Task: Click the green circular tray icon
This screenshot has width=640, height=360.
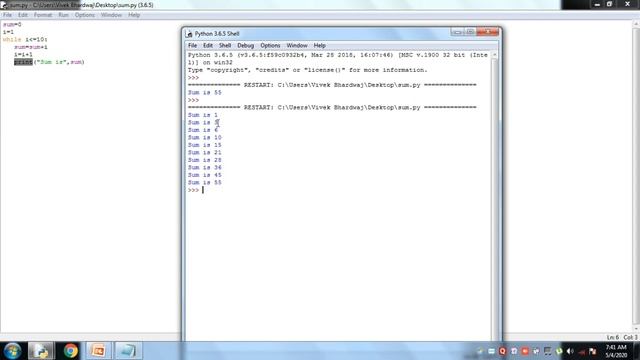Action: pyautogui.click(x=559, y=351)
